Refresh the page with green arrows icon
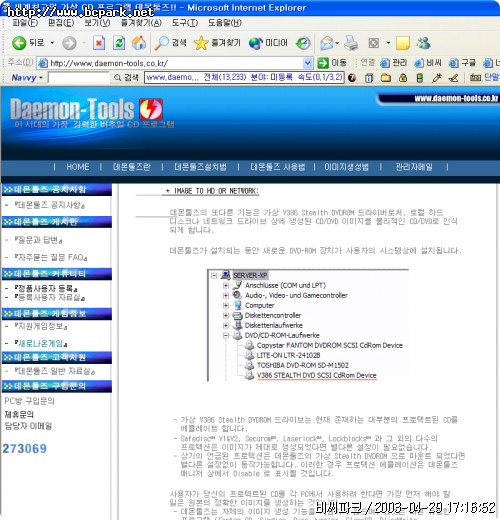Viewport: 500px width, 520px height. point(119,43)
